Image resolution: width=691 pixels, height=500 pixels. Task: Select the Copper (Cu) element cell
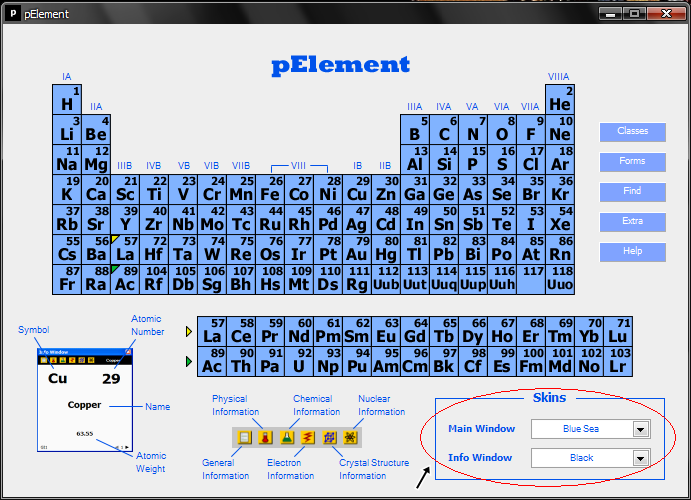(357, 189)
